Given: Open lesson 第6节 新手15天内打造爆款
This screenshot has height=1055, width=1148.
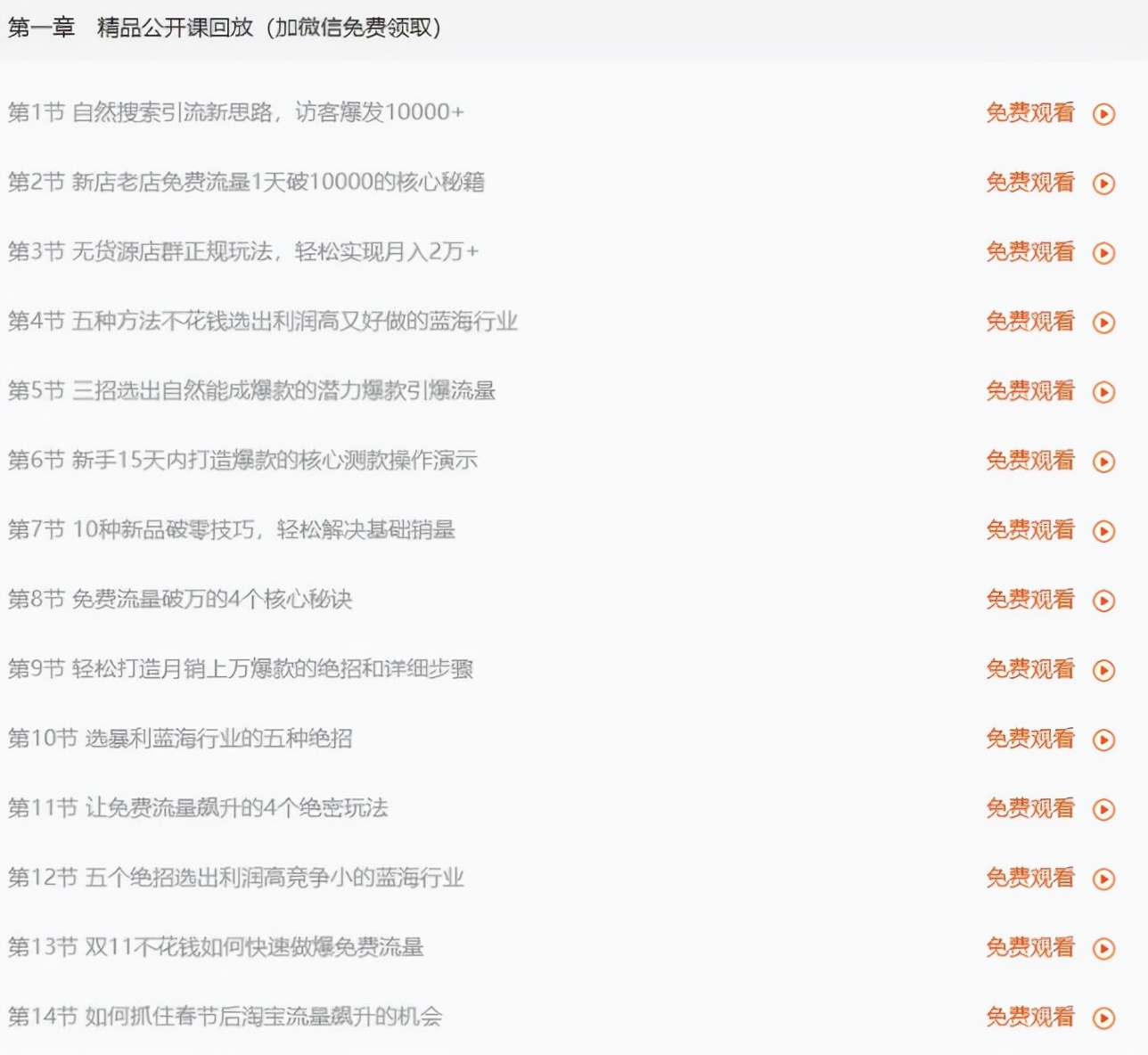Looking at the screenshot, I should pyautogui.click(x=242, y=460).
